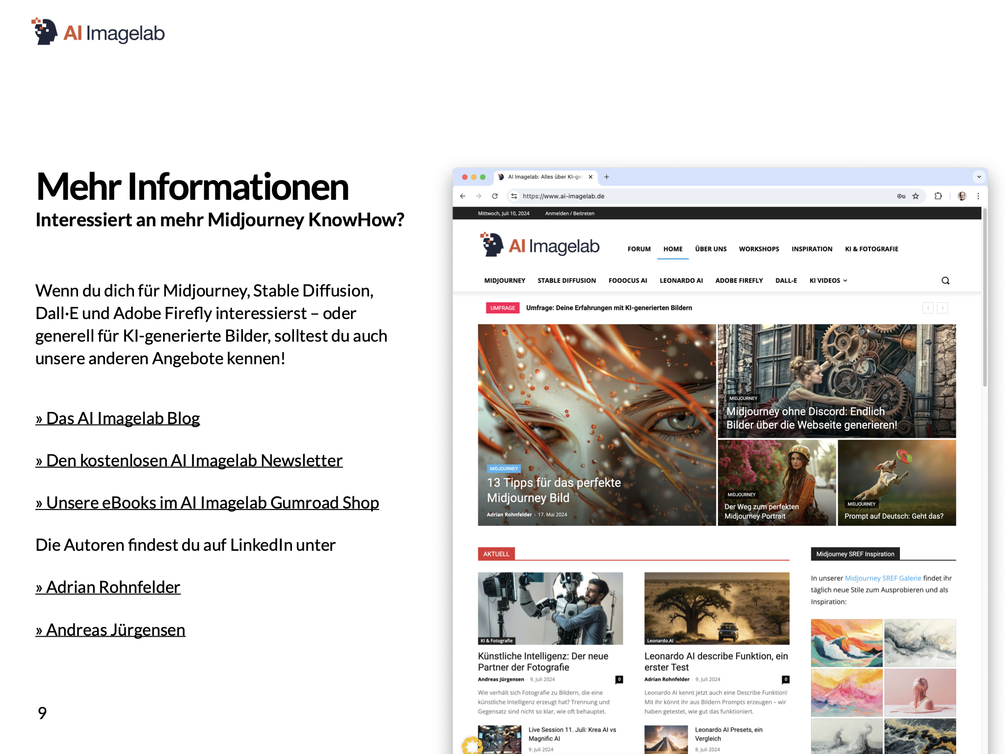Click the browser forward arrow
Screen dimensions: 1005x754
click(x=478, y=196)
